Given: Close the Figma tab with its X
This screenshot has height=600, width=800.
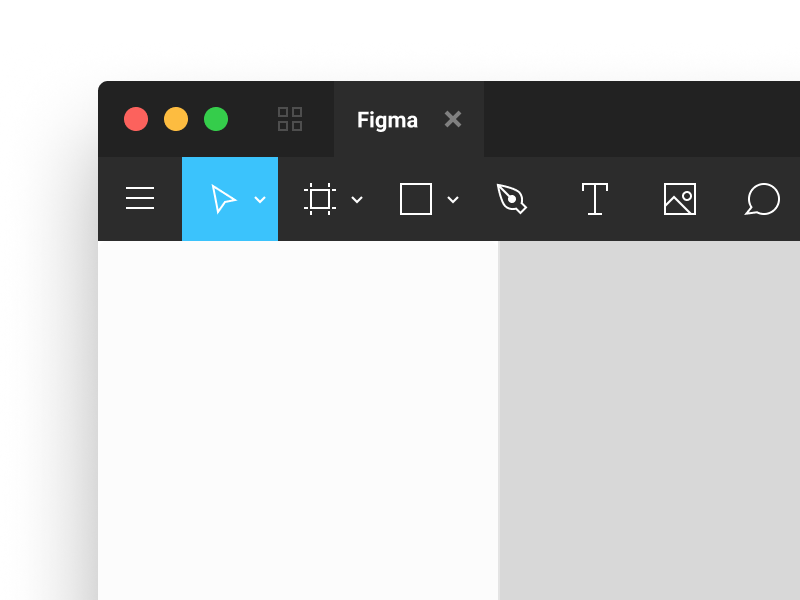Looking at the screenshot, I should pos(452,119).
